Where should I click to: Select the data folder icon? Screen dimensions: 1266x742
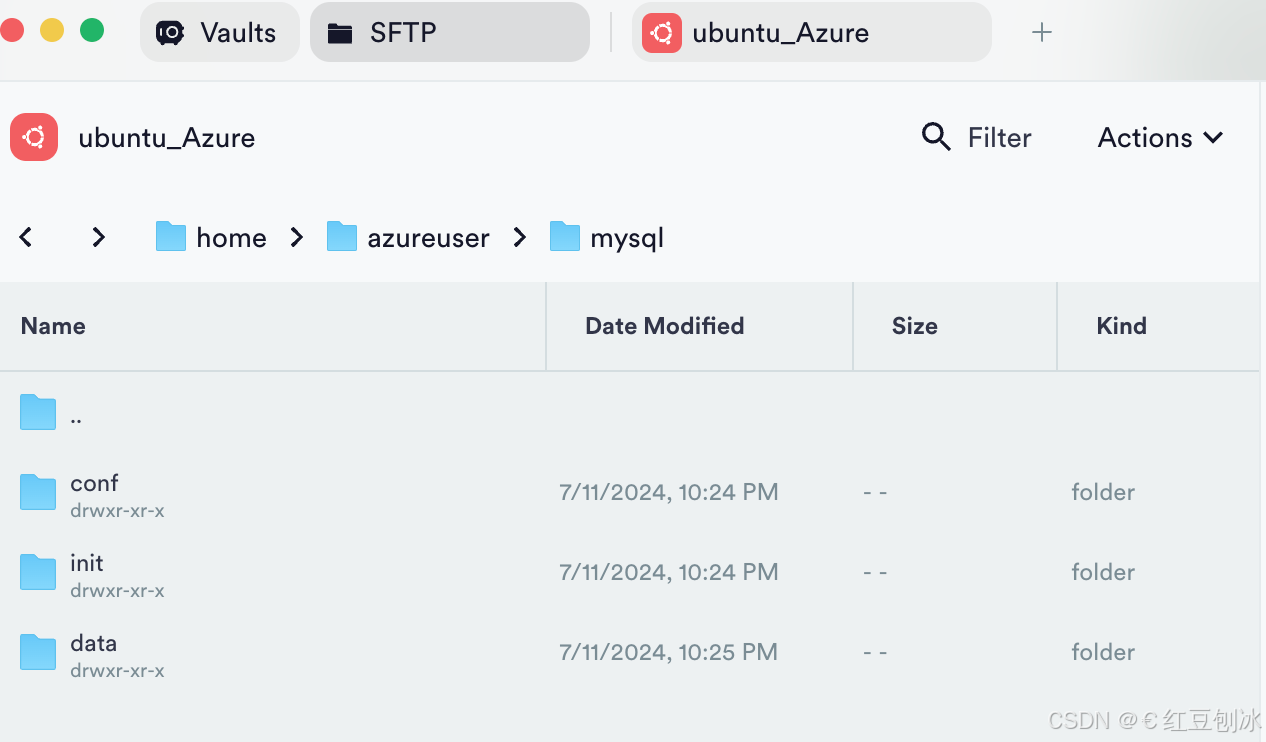point(38,652)
